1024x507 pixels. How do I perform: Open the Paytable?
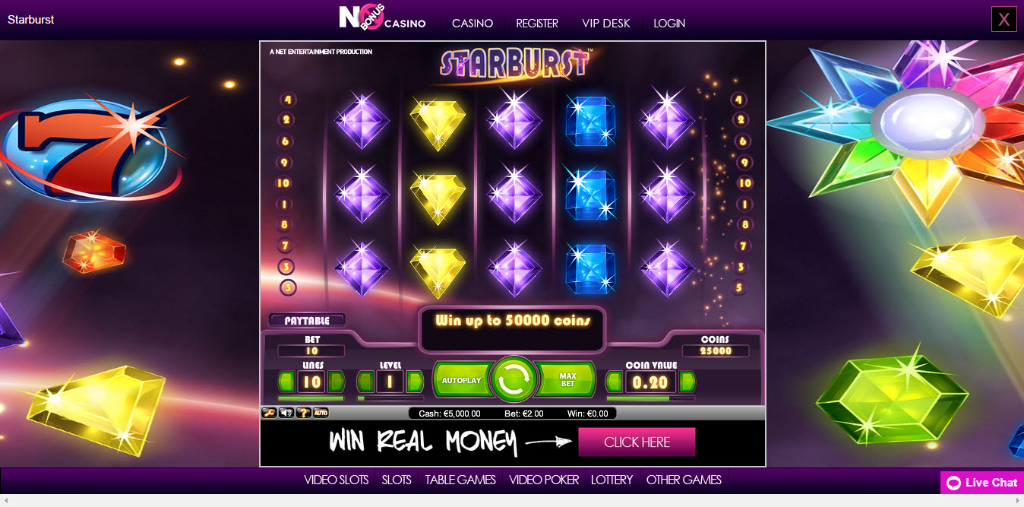coord(306,320)
